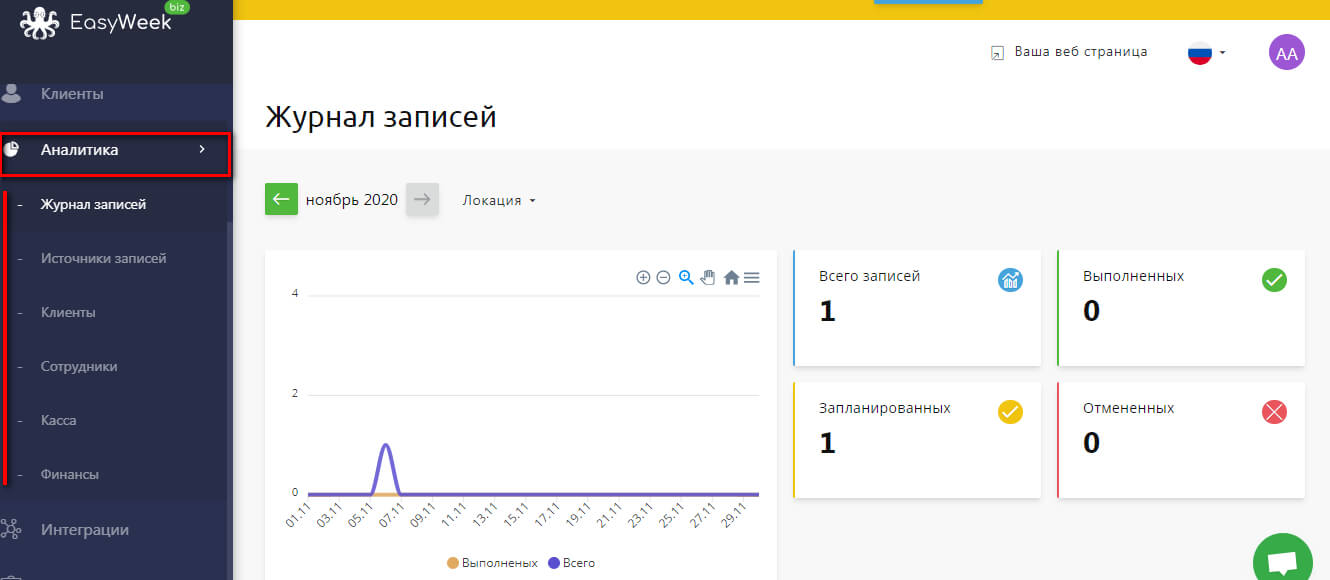Viewport: 1330px width, 580px height.
Task: Activate the hand panning tool on chart
Action: (708, 278)
